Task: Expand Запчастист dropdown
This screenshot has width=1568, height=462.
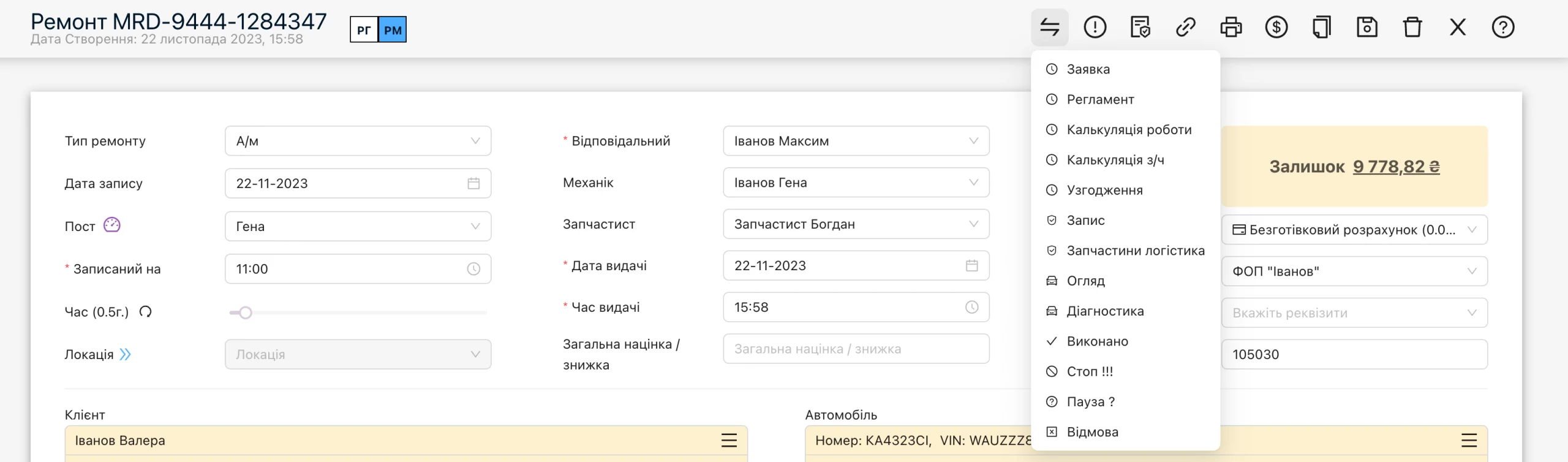Action: coord(856,224)
